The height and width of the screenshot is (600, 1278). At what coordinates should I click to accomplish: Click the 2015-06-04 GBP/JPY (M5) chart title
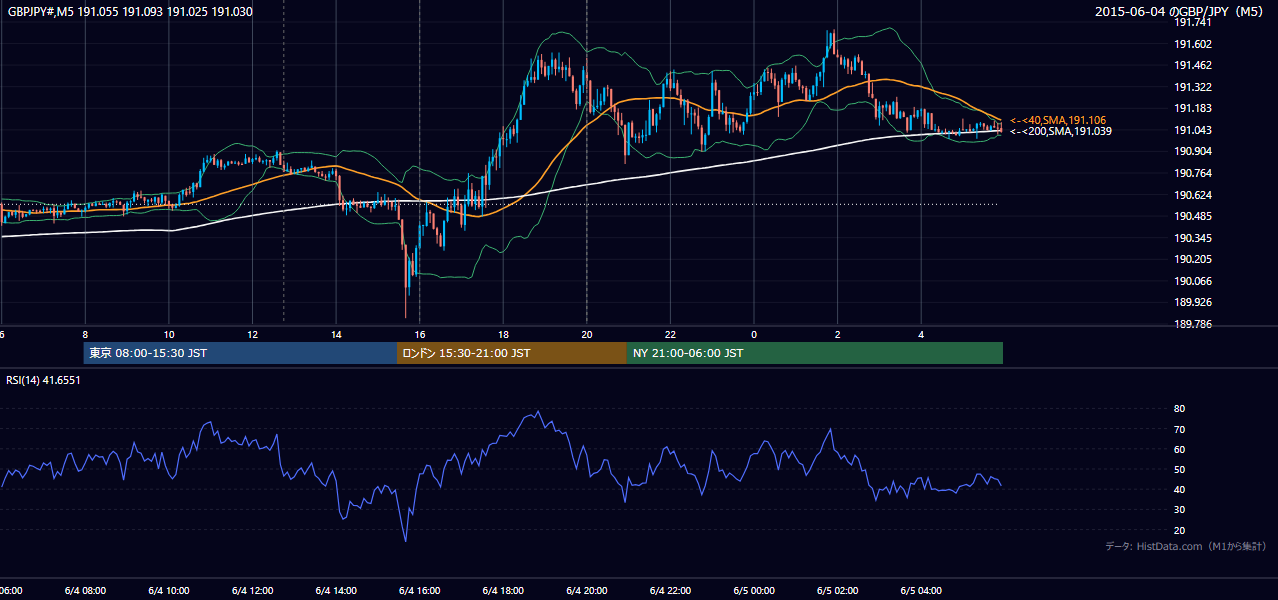[x=1180, y=12]
